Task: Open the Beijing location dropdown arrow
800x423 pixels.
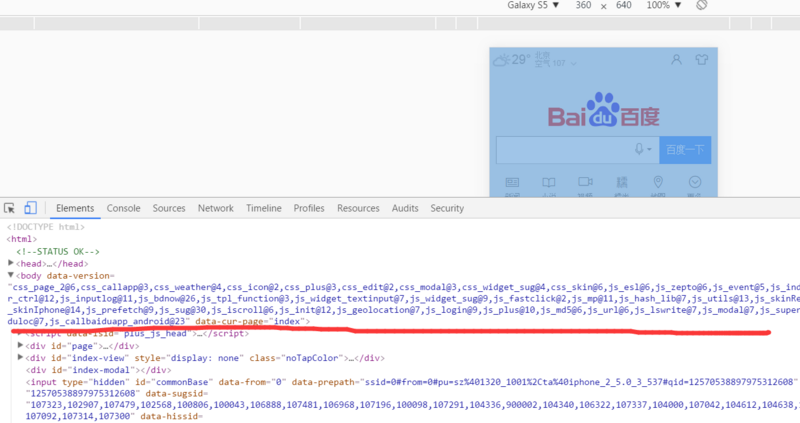Action: tap(573, 64)
